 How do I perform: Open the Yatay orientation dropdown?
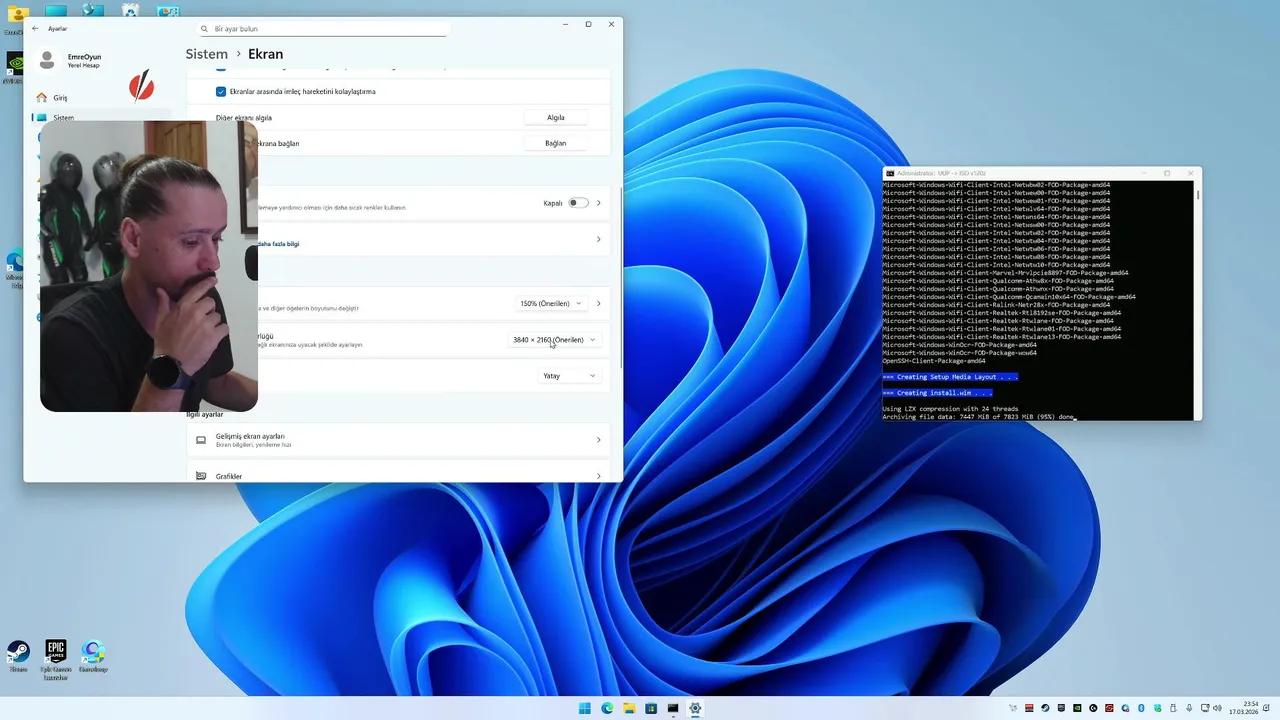(570, 376)
